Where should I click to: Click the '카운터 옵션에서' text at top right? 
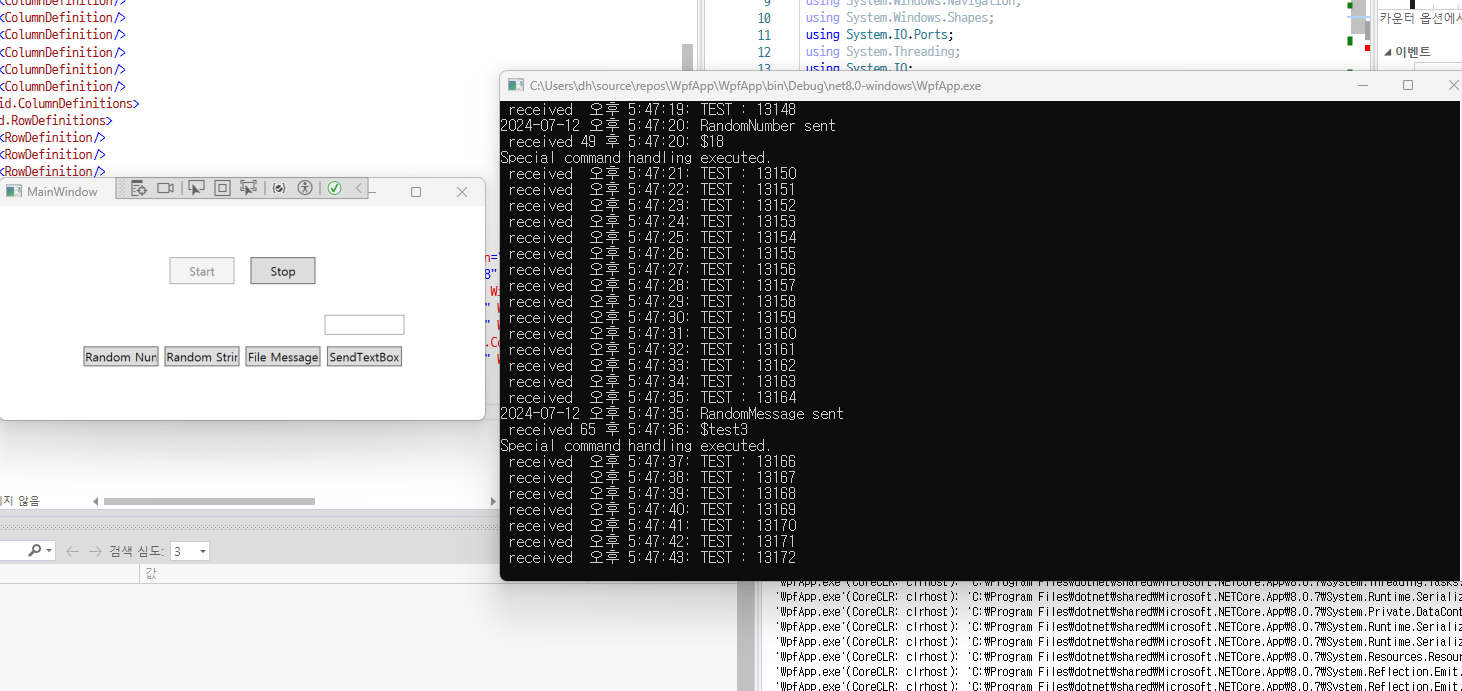click(x=1420, y=18)
